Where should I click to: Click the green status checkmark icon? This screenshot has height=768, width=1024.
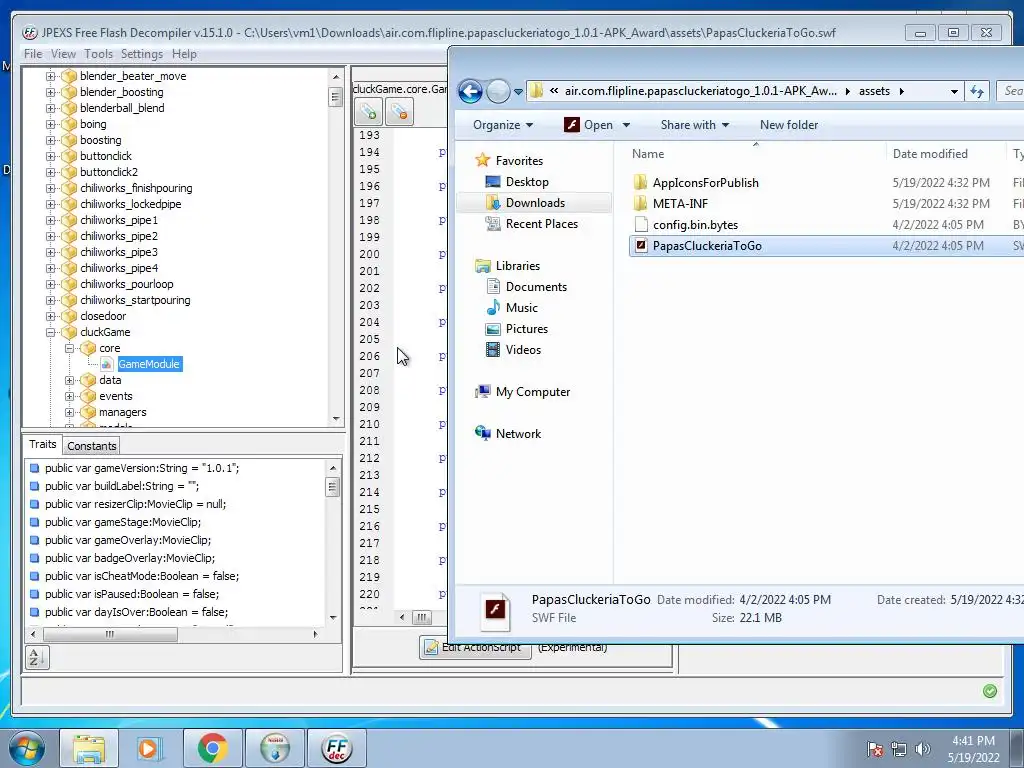tap(989, 691)
